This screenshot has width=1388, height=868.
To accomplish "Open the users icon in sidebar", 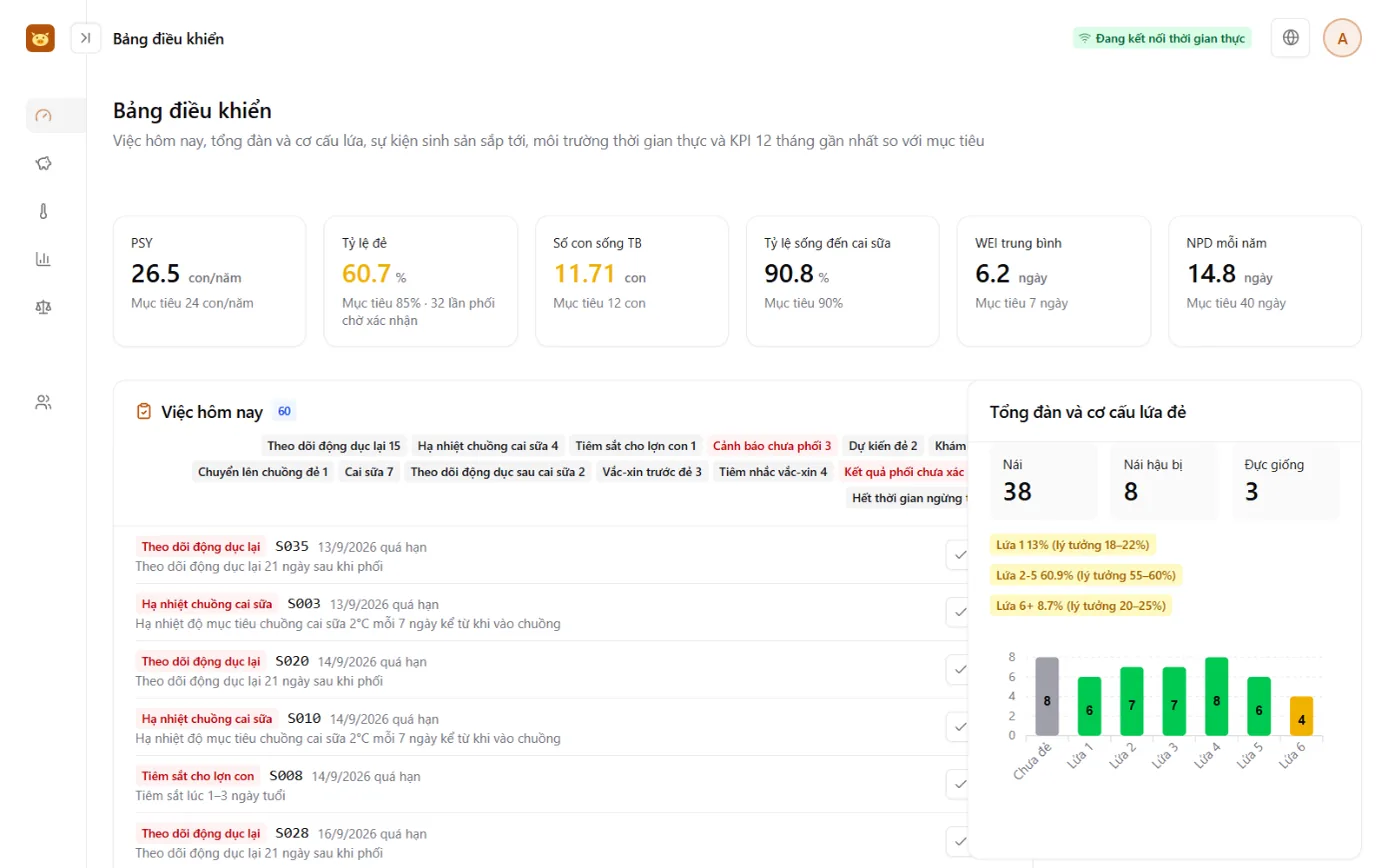I will [43, 403].
